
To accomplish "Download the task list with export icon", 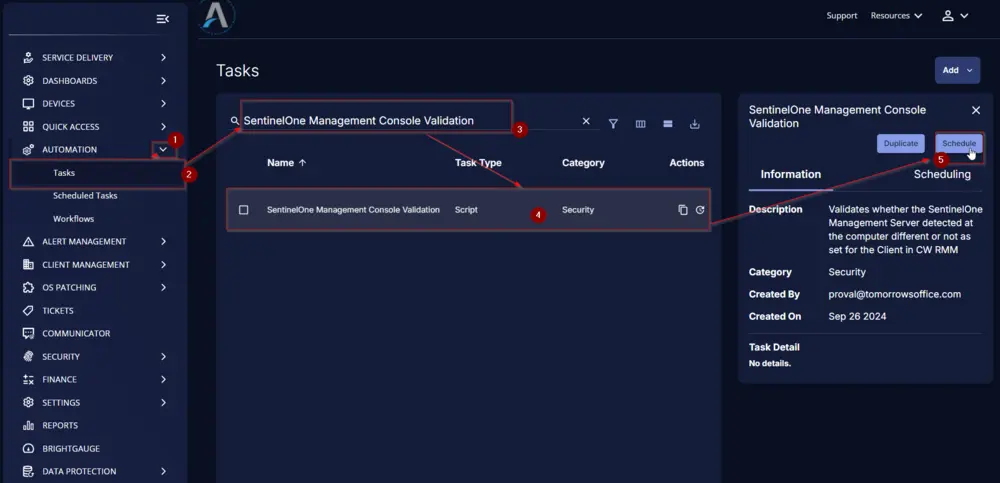I will [x=695, y=124].
